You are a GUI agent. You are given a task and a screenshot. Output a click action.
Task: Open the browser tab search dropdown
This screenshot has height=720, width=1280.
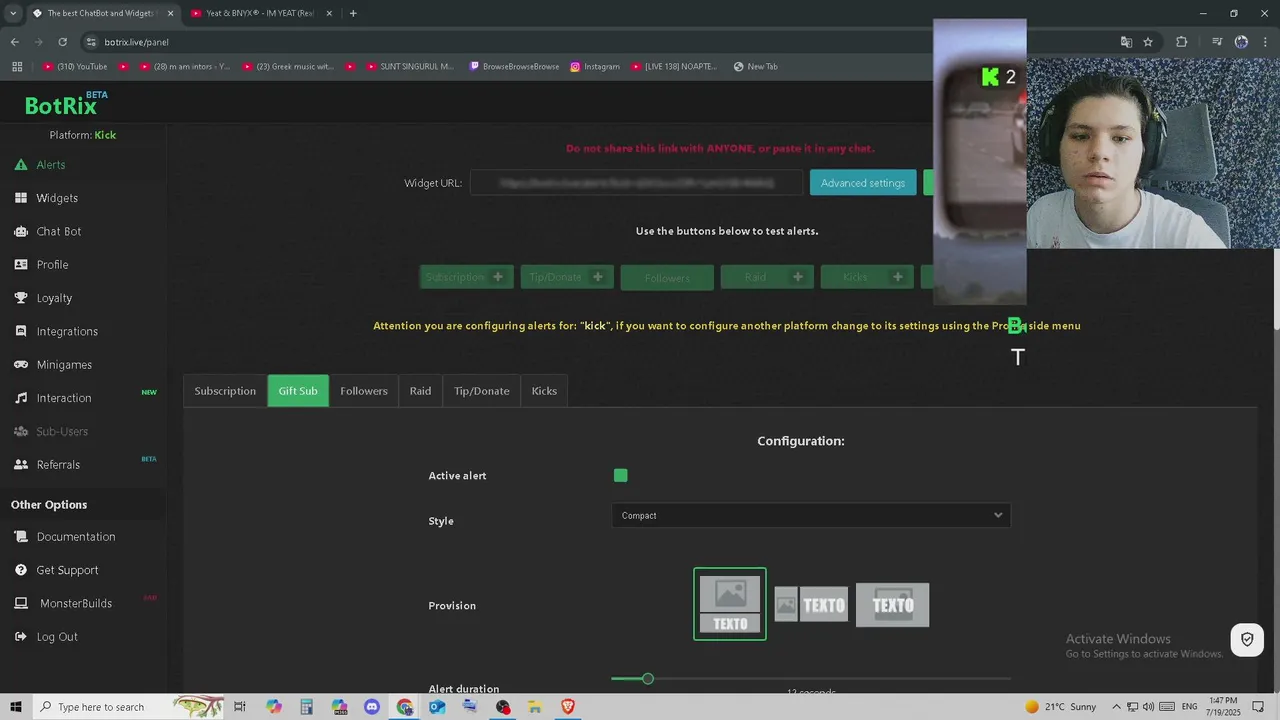tap(13, 13)
